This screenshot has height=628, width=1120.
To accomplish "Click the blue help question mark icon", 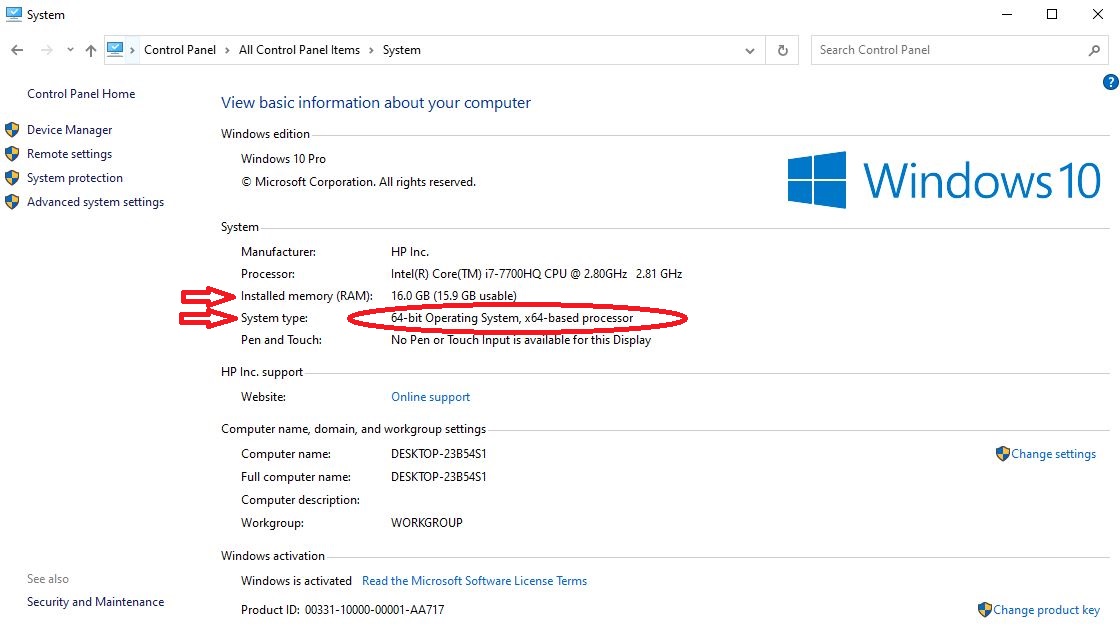I will click(x=1110, y=83).
